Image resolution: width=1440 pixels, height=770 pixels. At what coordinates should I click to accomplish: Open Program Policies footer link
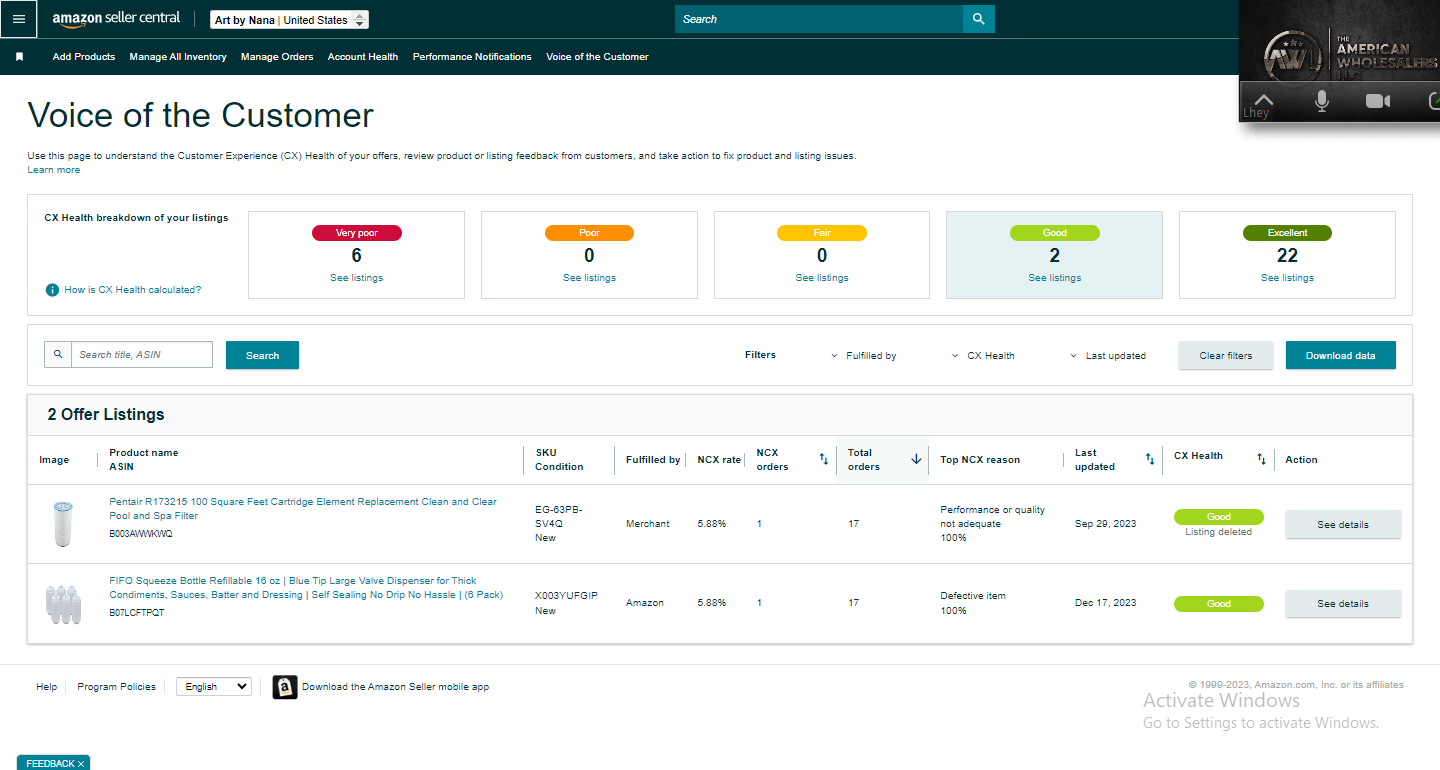117,687
